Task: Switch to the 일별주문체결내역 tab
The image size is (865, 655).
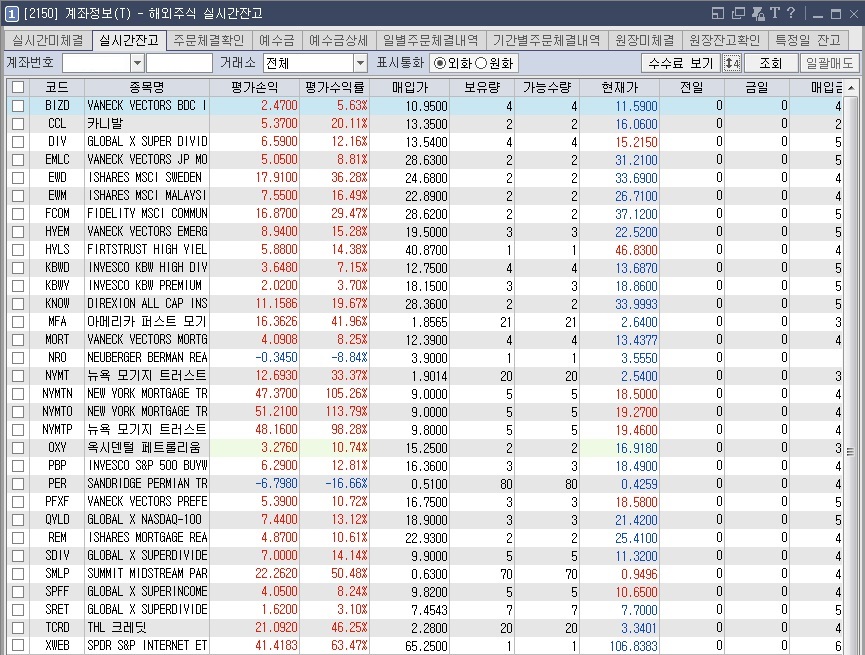Action: click(x=430, y=40)
